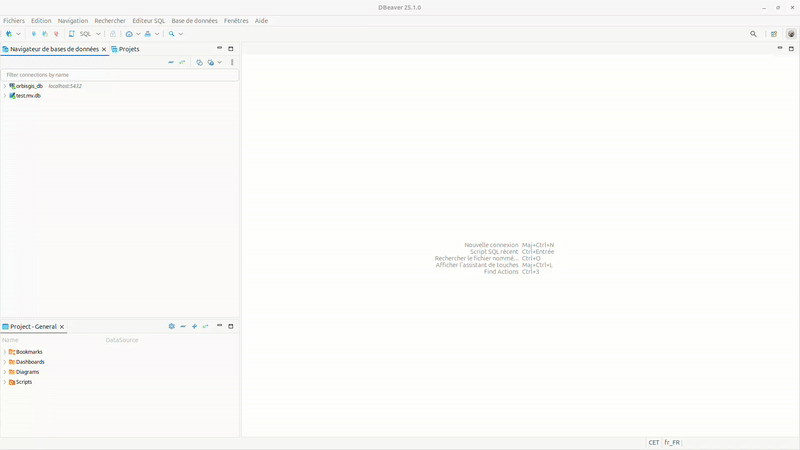Expand the Diagrams folder
This screenshot has height=450, width=800.
pyautogui.click(x=5, y=372)
